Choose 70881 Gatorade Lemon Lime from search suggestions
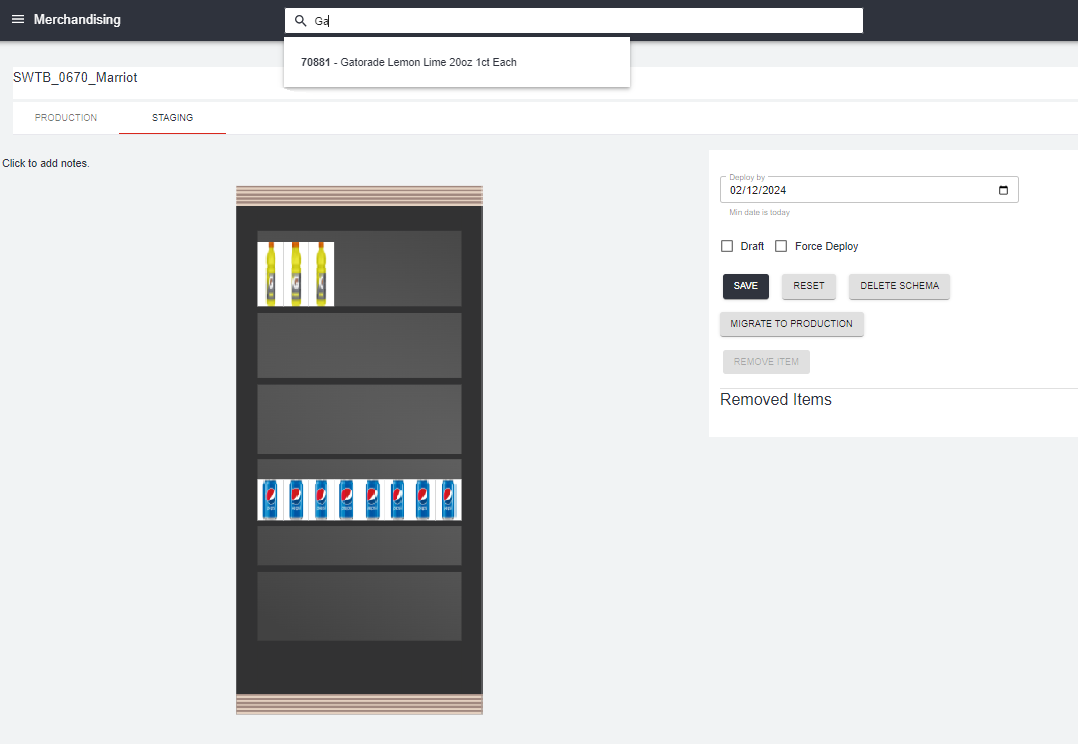The width and height of the screenshot is (1078, 744). click(409, 61)
